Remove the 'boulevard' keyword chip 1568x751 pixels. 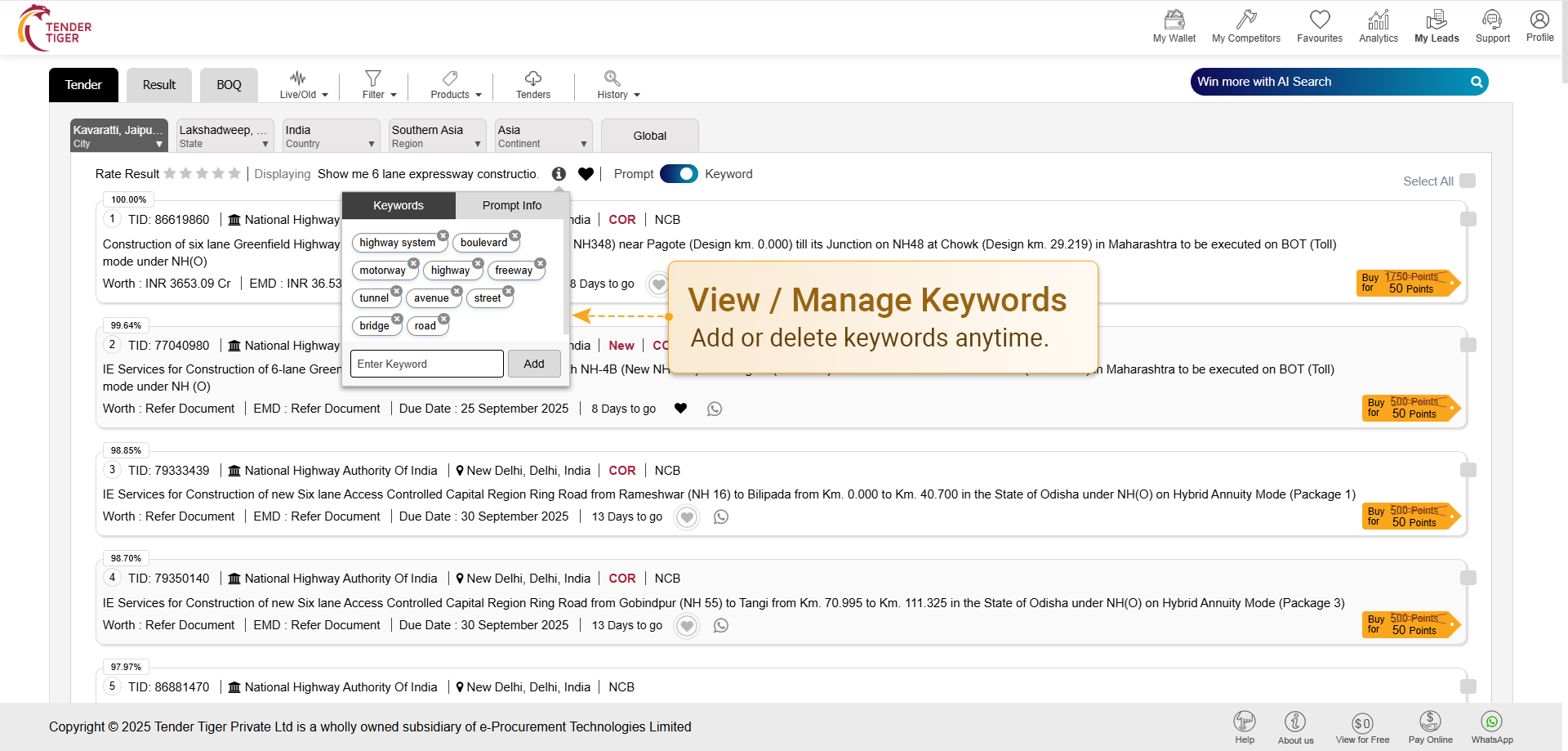[514, 235]
